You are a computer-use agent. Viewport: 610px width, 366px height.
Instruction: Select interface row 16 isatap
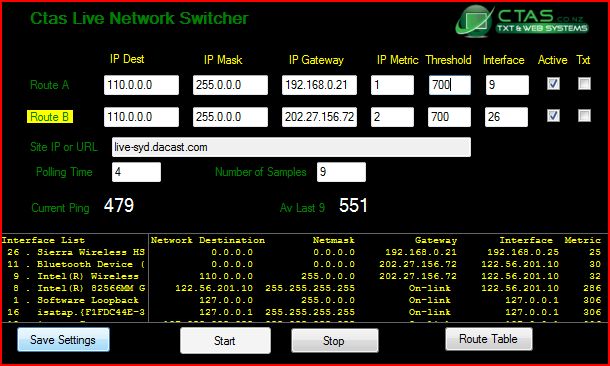[76, 312]
